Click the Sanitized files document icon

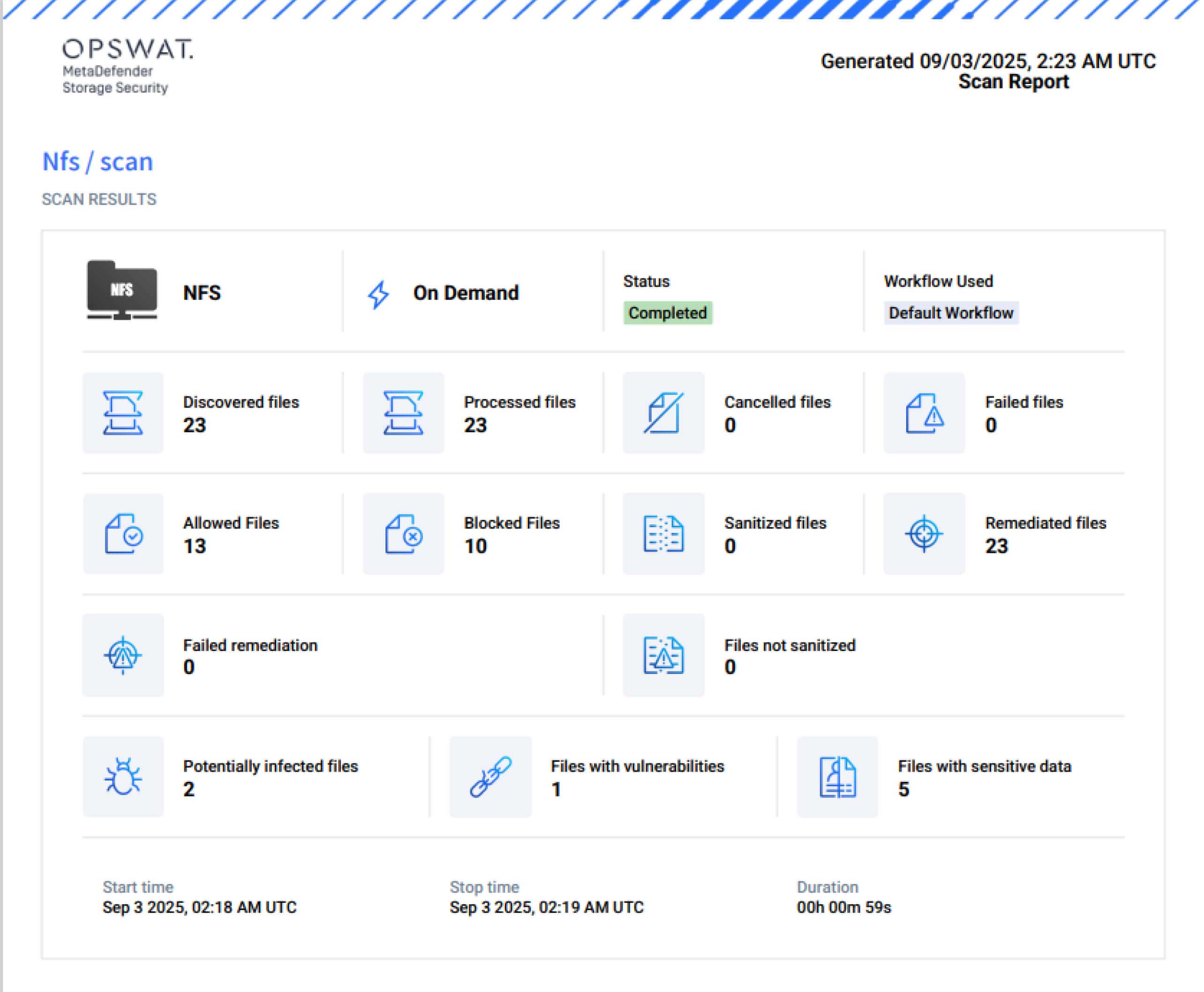pyautogui.click(x=664, y=534)
